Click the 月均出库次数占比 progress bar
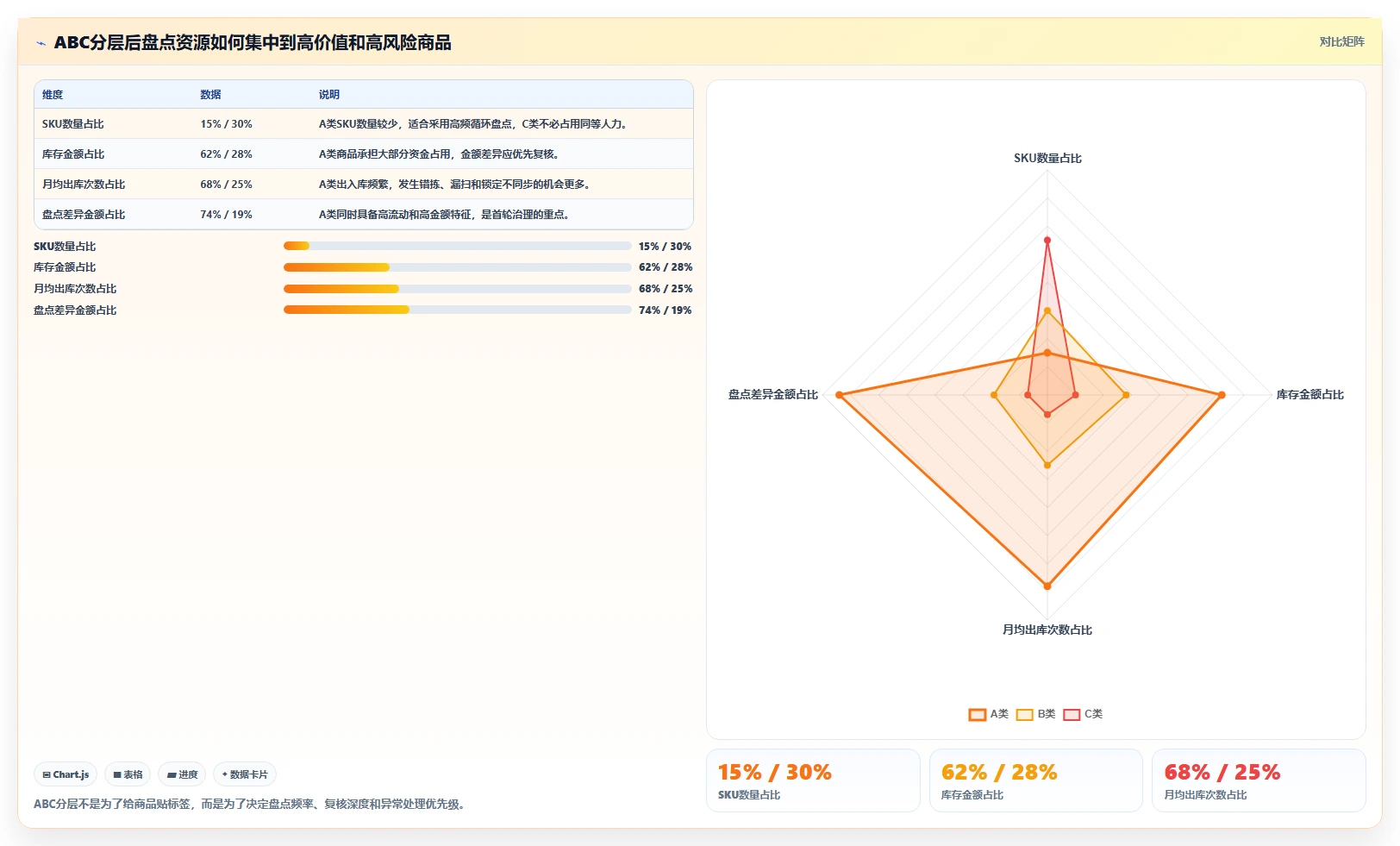Viewport: 1400px width, 846px height. [x=457, y=289]
